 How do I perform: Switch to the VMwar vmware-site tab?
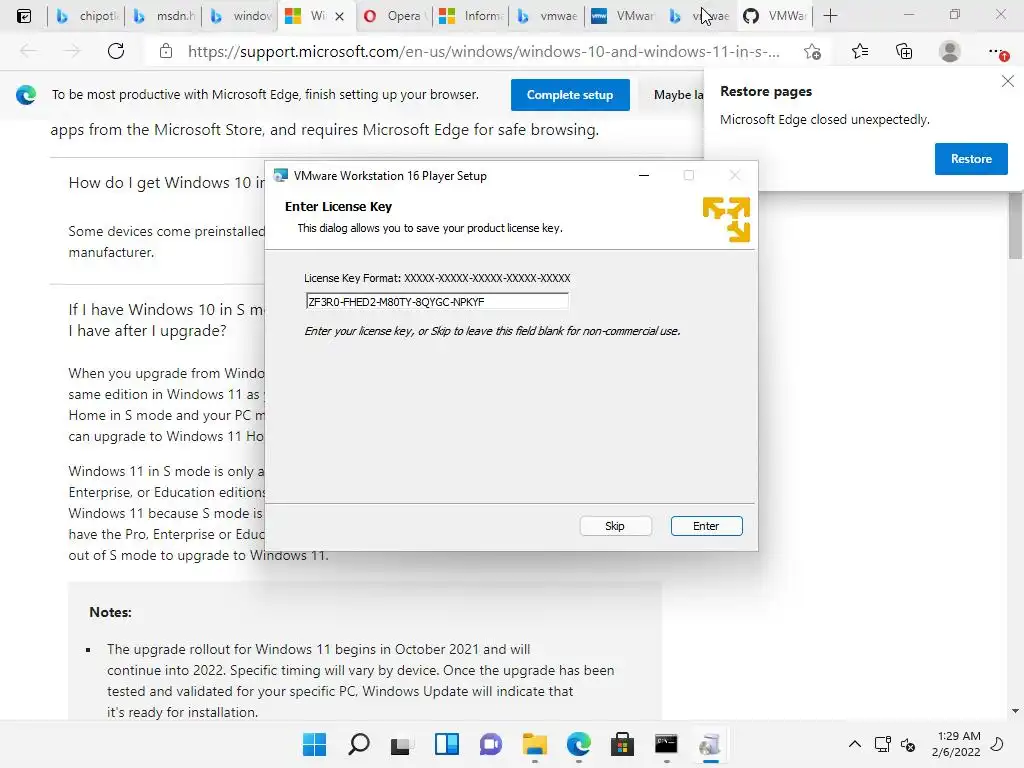[622, 16]
